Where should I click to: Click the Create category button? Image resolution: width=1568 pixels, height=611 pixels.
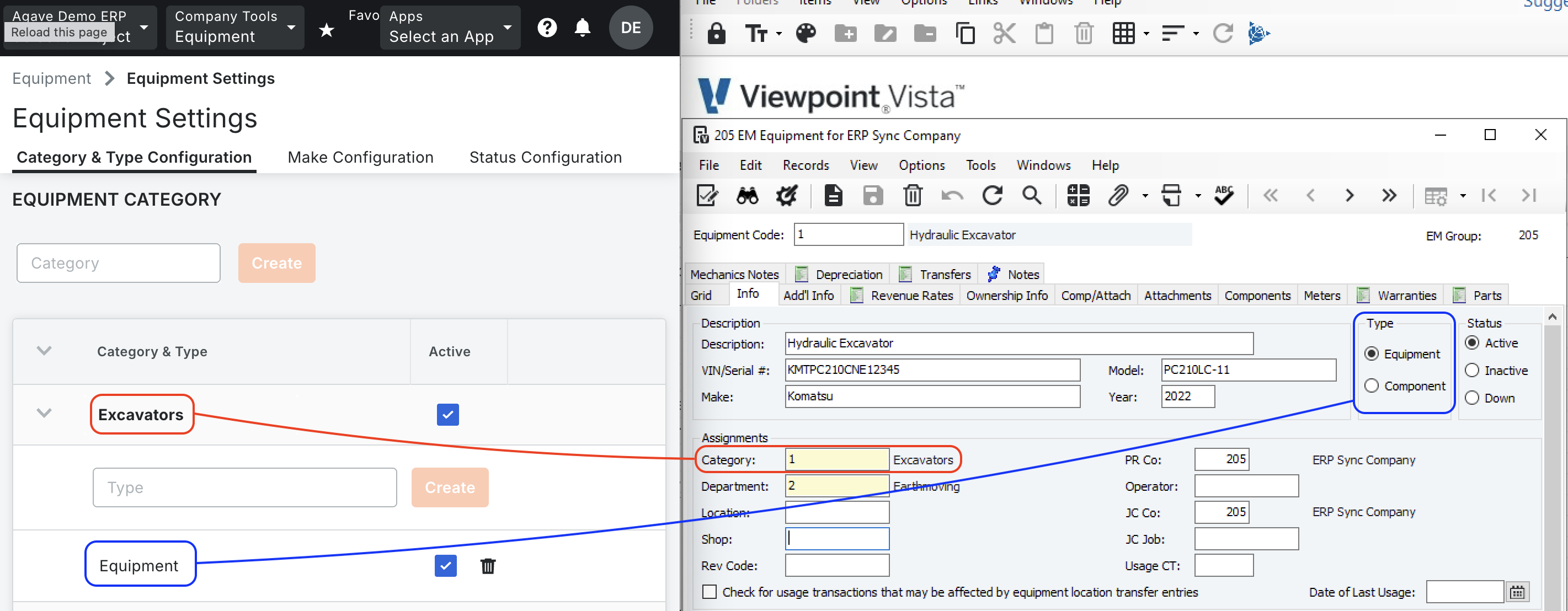[277, 264]
